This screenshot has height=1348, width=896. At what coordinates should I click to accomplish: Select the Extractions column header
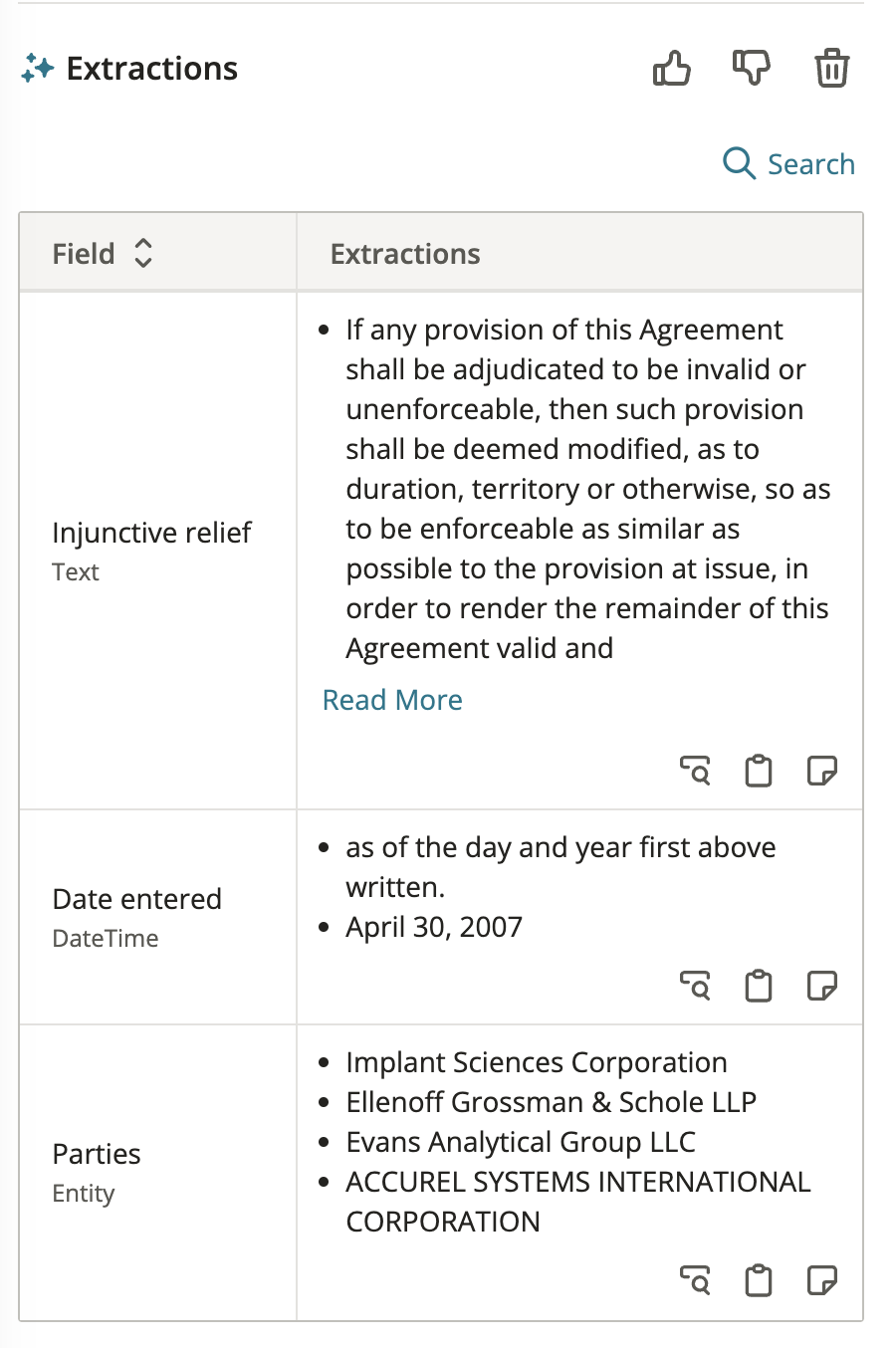pos(404,254)
